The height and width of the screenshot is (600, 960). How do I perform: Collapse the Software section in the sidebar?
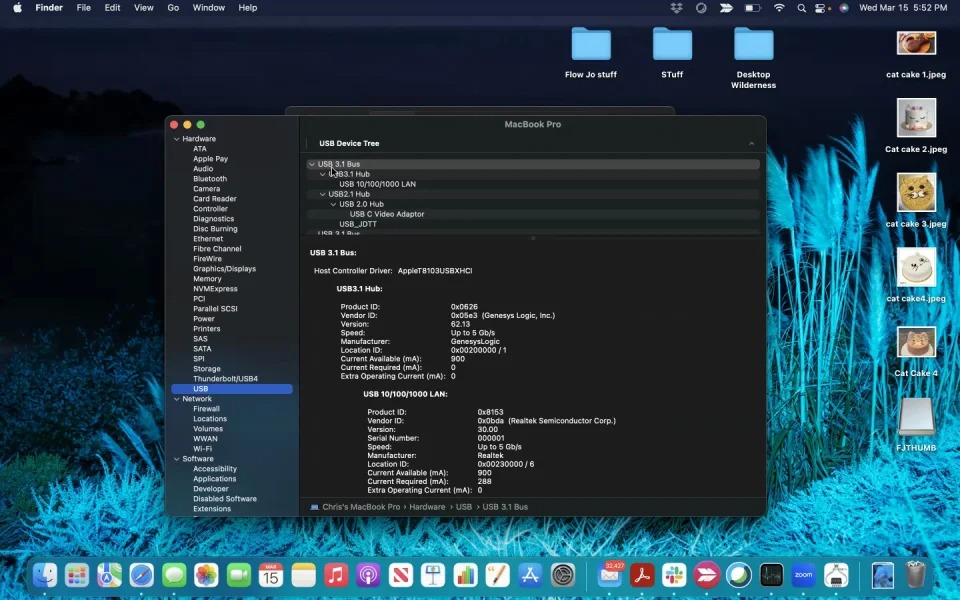pos(177,459)
